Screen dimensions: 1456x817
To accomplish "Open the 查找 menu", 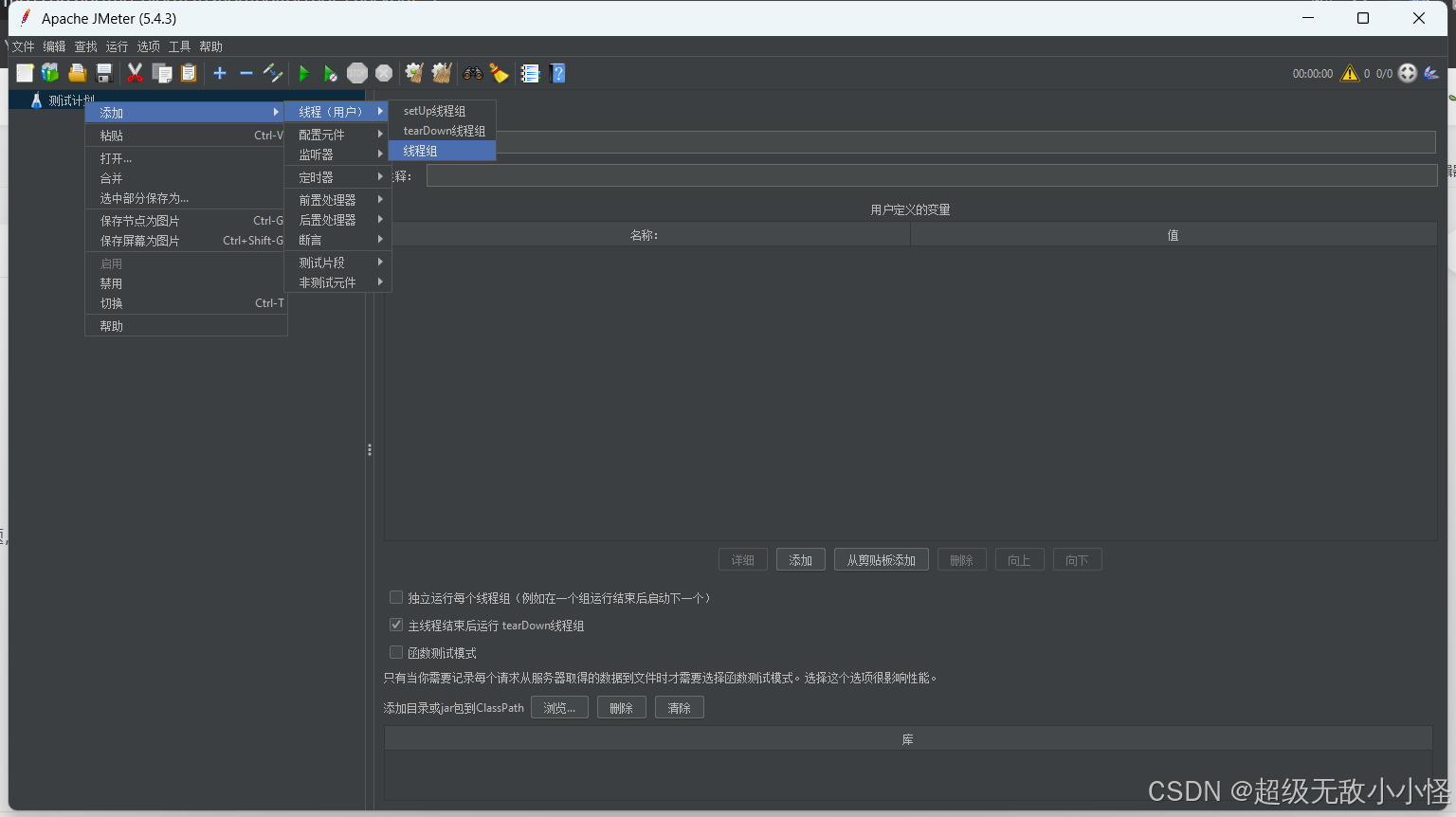I will pos(86,46).
